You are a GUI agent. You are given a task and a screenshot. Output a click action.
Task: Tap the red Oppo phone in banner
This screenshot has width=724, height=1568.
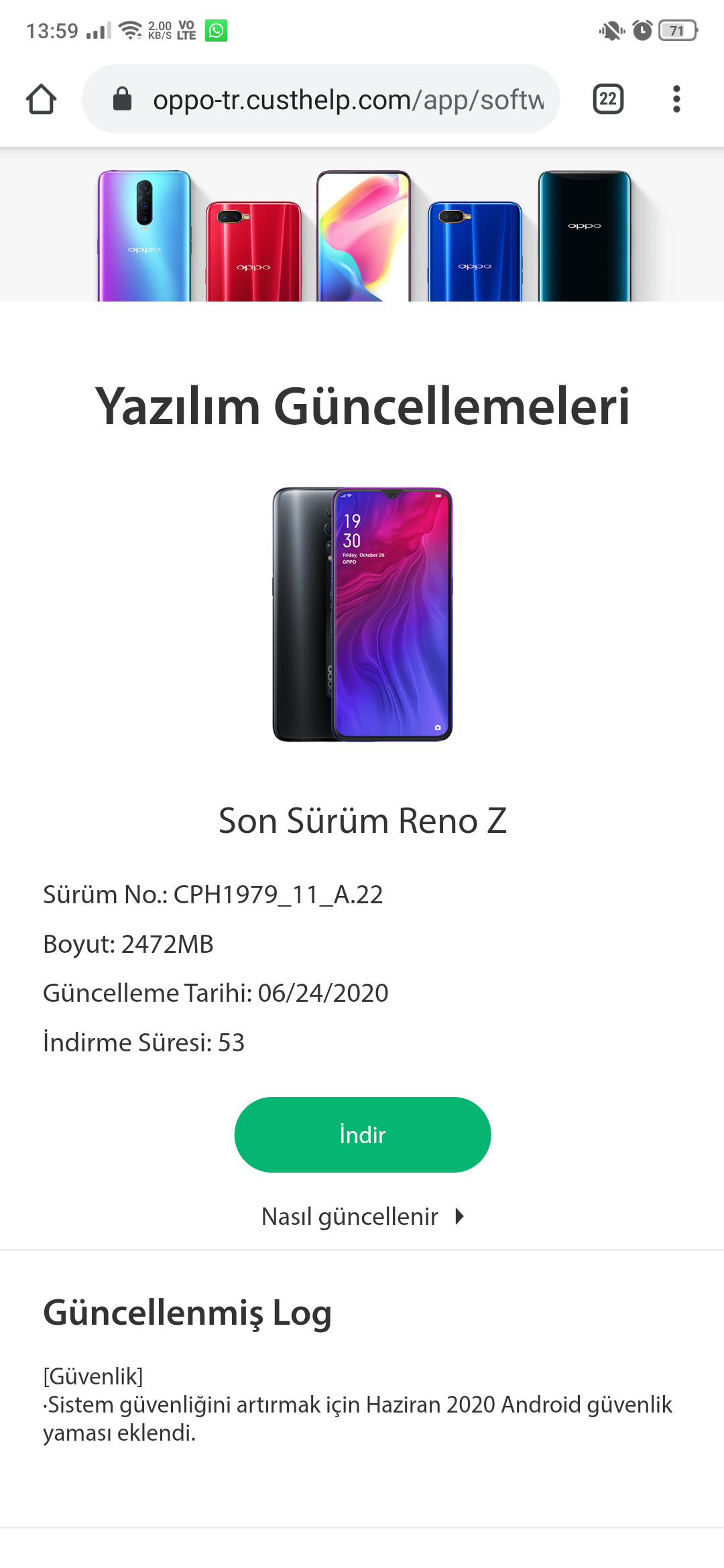[253, 251]
